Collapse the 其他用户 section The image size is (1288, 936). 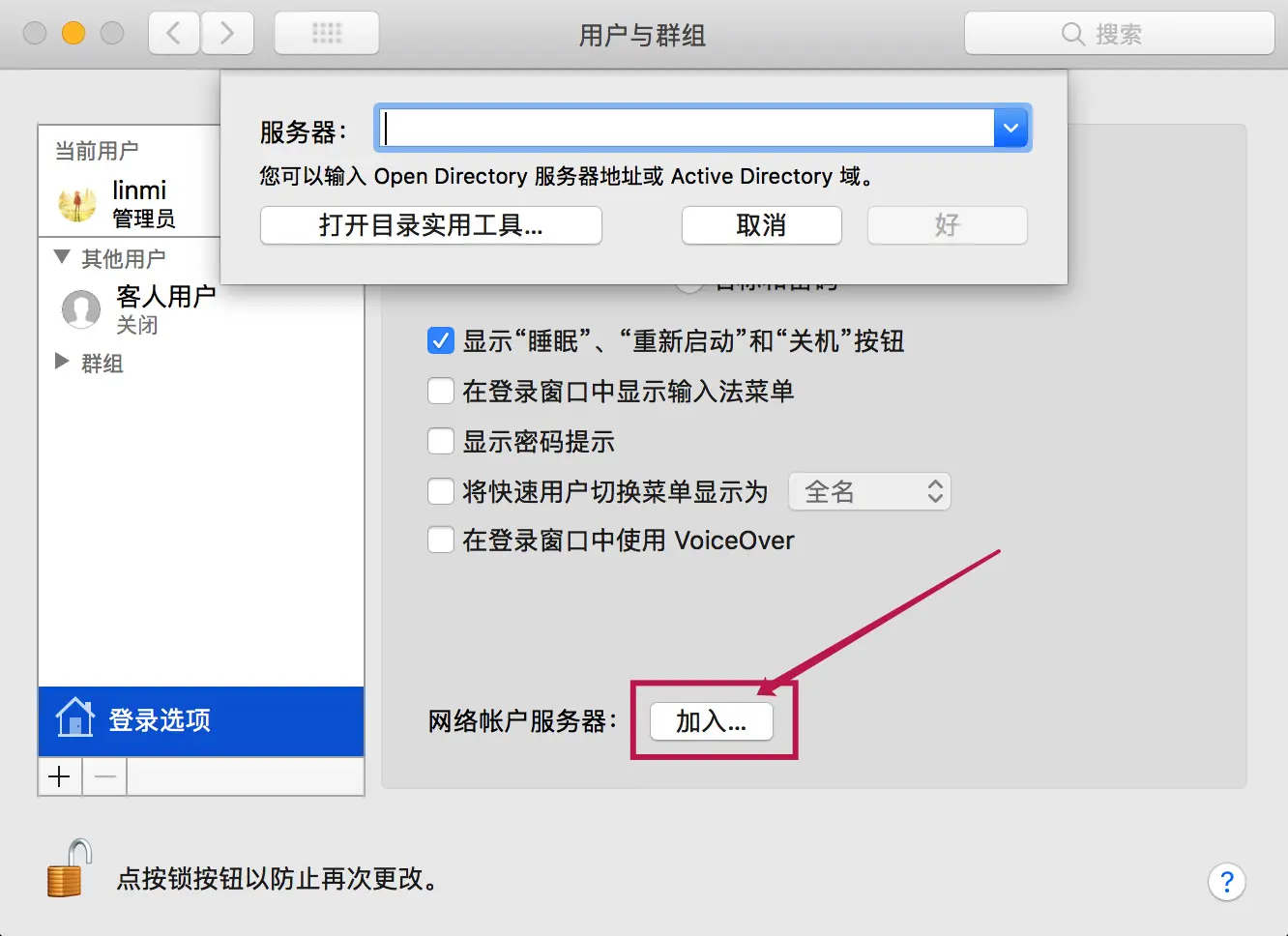click(62, 257)
